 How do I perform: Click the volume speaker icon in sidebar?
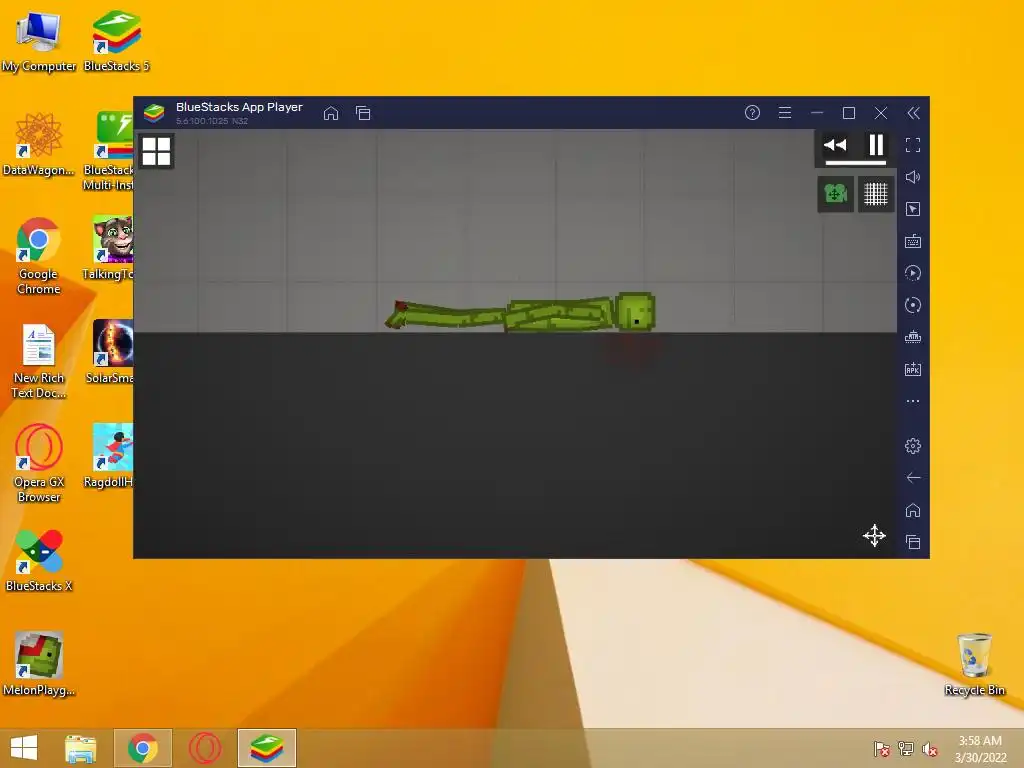pyautogui.click(x=913, y=177)
